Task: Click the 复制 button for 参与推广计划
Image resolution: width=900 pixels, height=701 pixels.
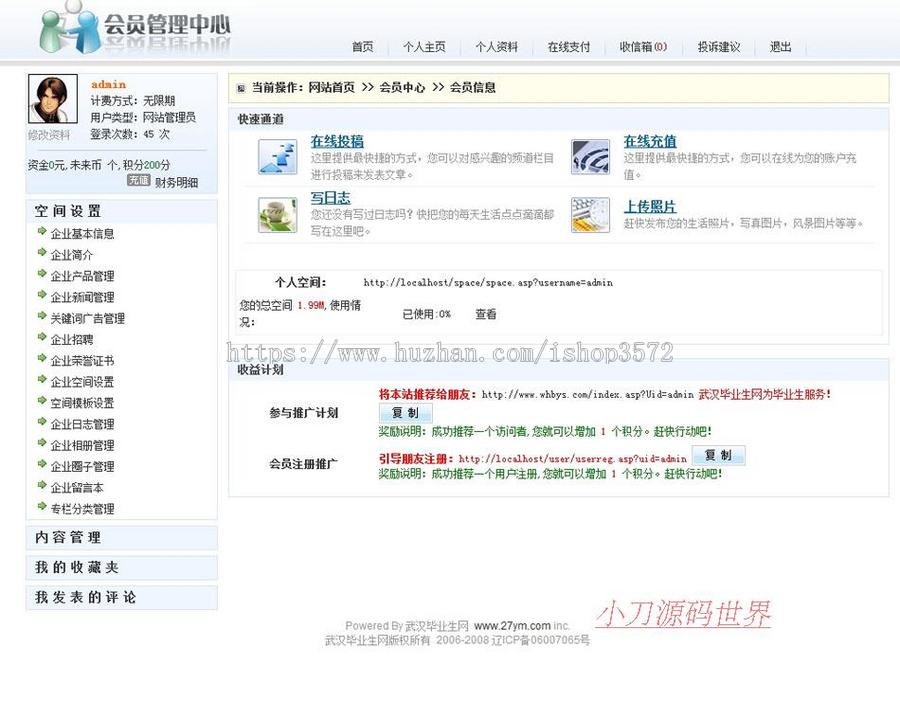Action: 405,413
